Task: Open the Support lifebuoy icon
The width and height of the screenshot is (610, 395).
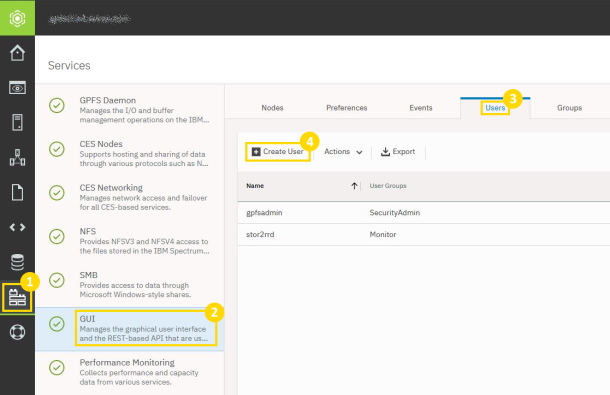Action: pos(17,332)
